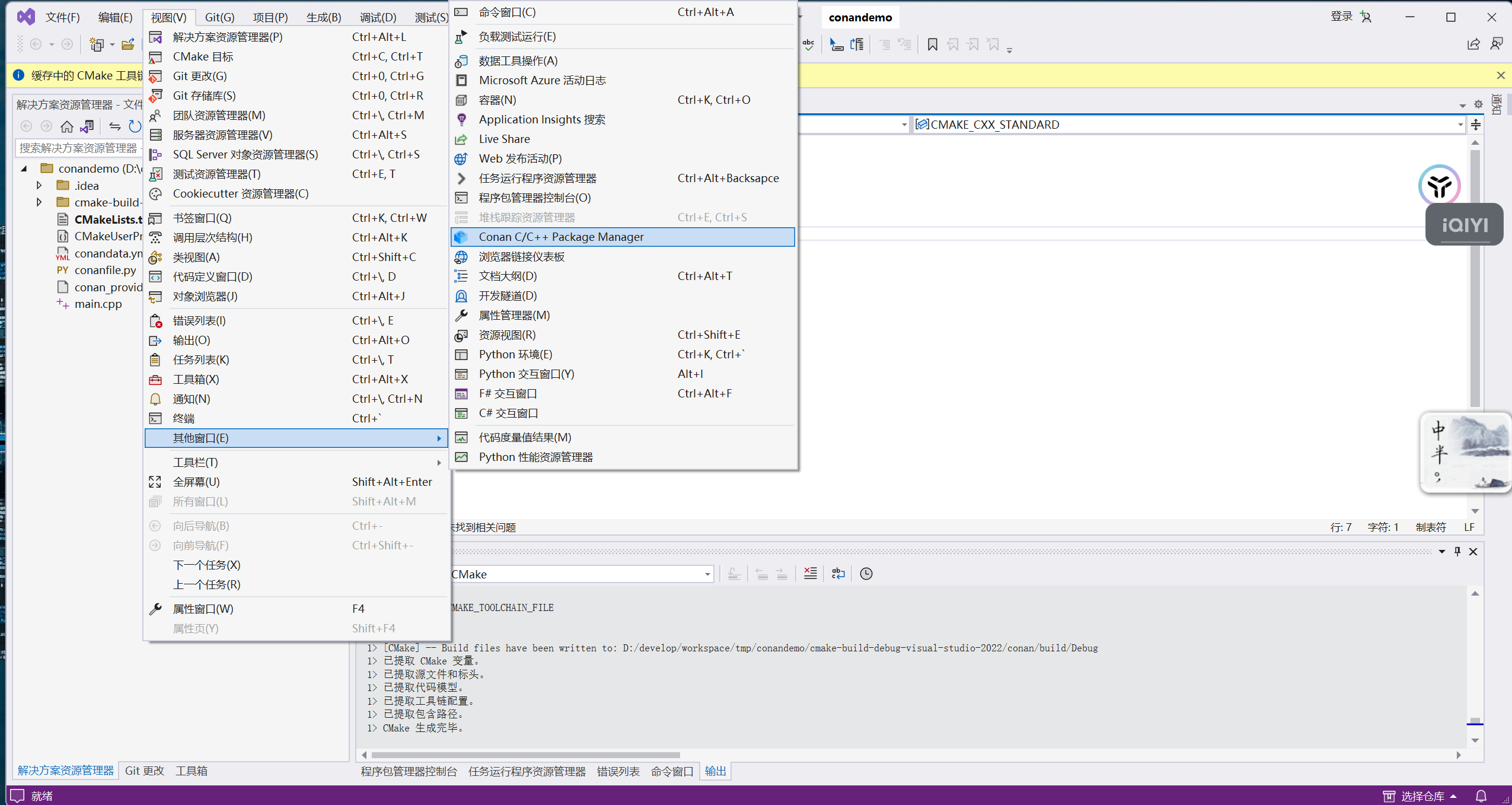Open Conan C/C++ Package Manager window
Screen dimensions: 1512x805
(x=623, y=237)
